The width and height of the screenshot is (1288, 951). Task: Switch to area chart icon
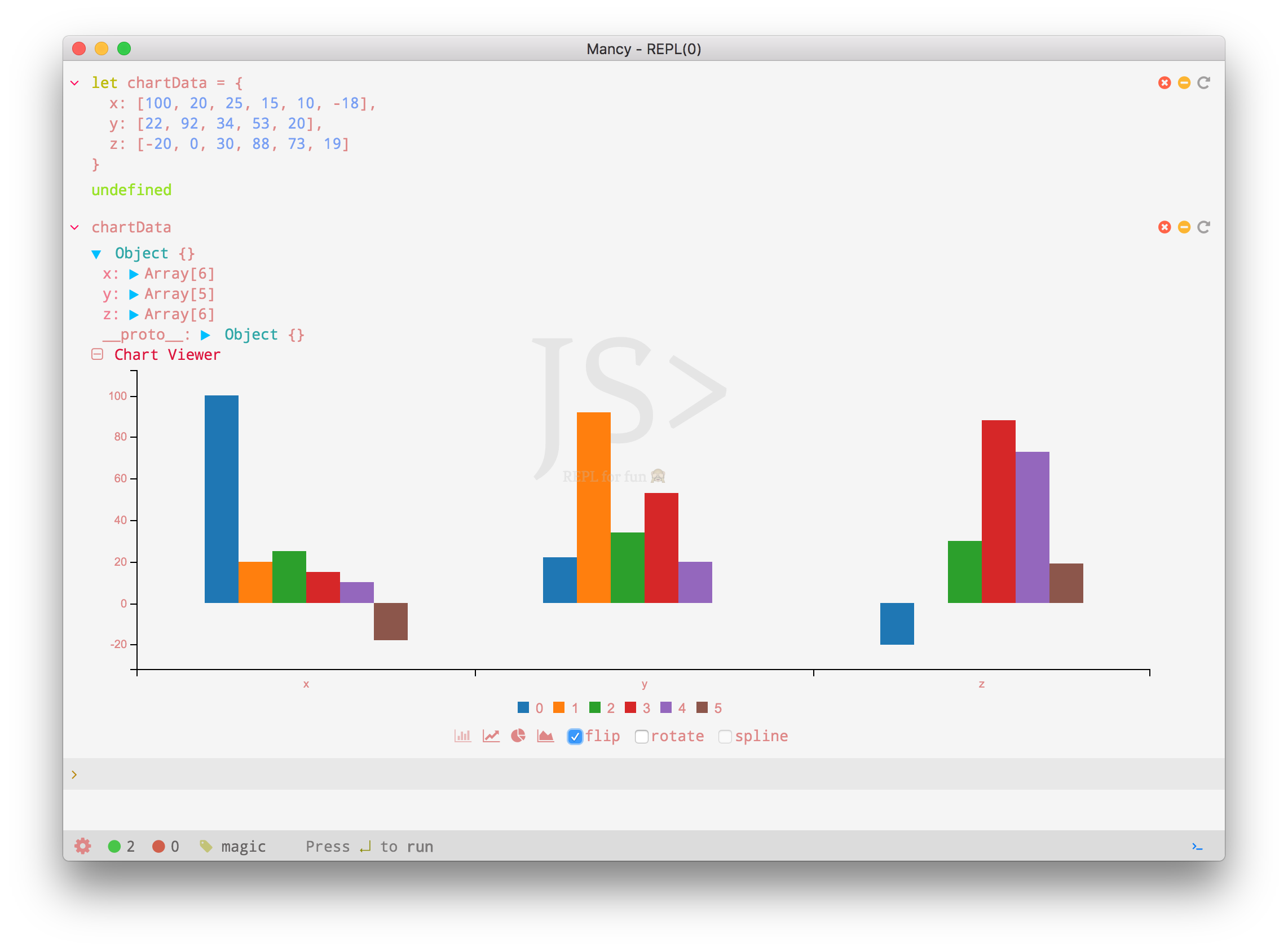tap(545, 736)
